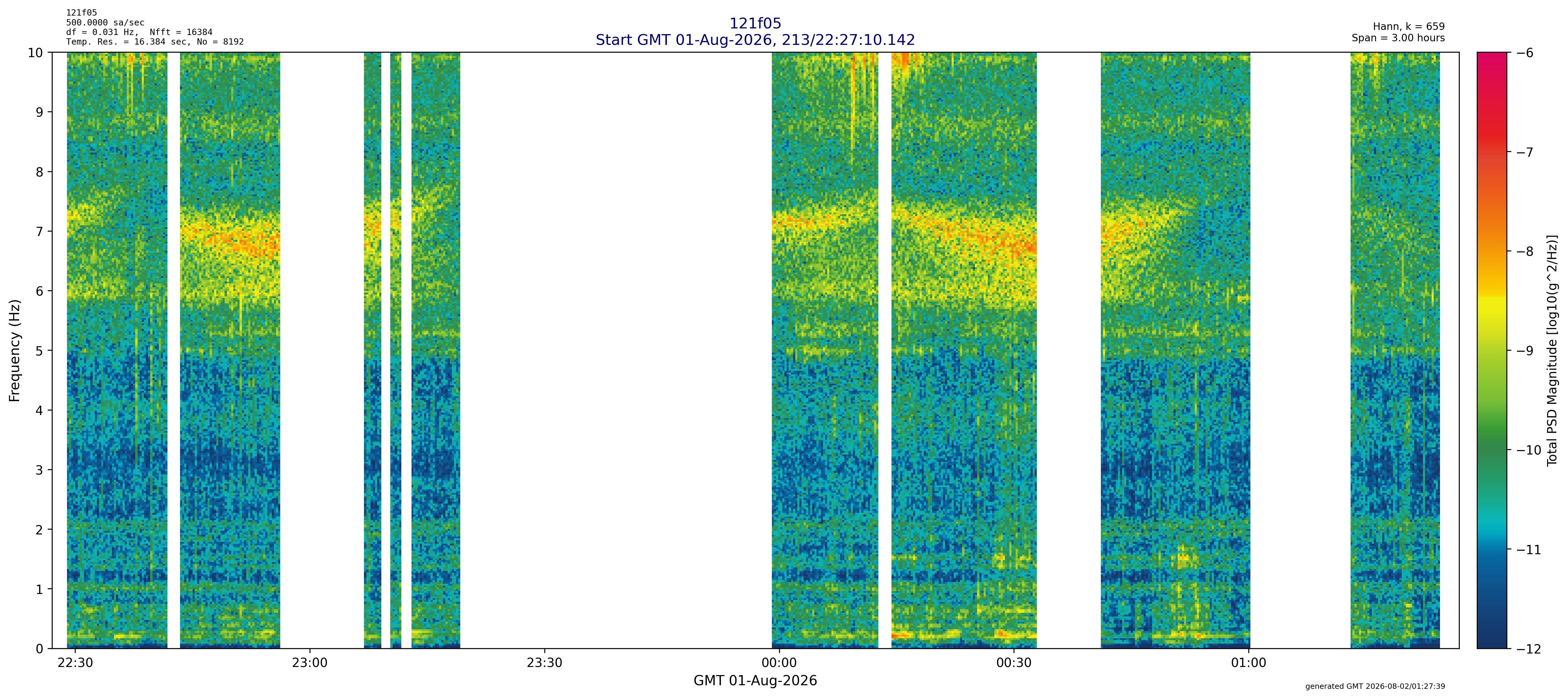Click the "00:00" time axis tick label

coord(779,663)
